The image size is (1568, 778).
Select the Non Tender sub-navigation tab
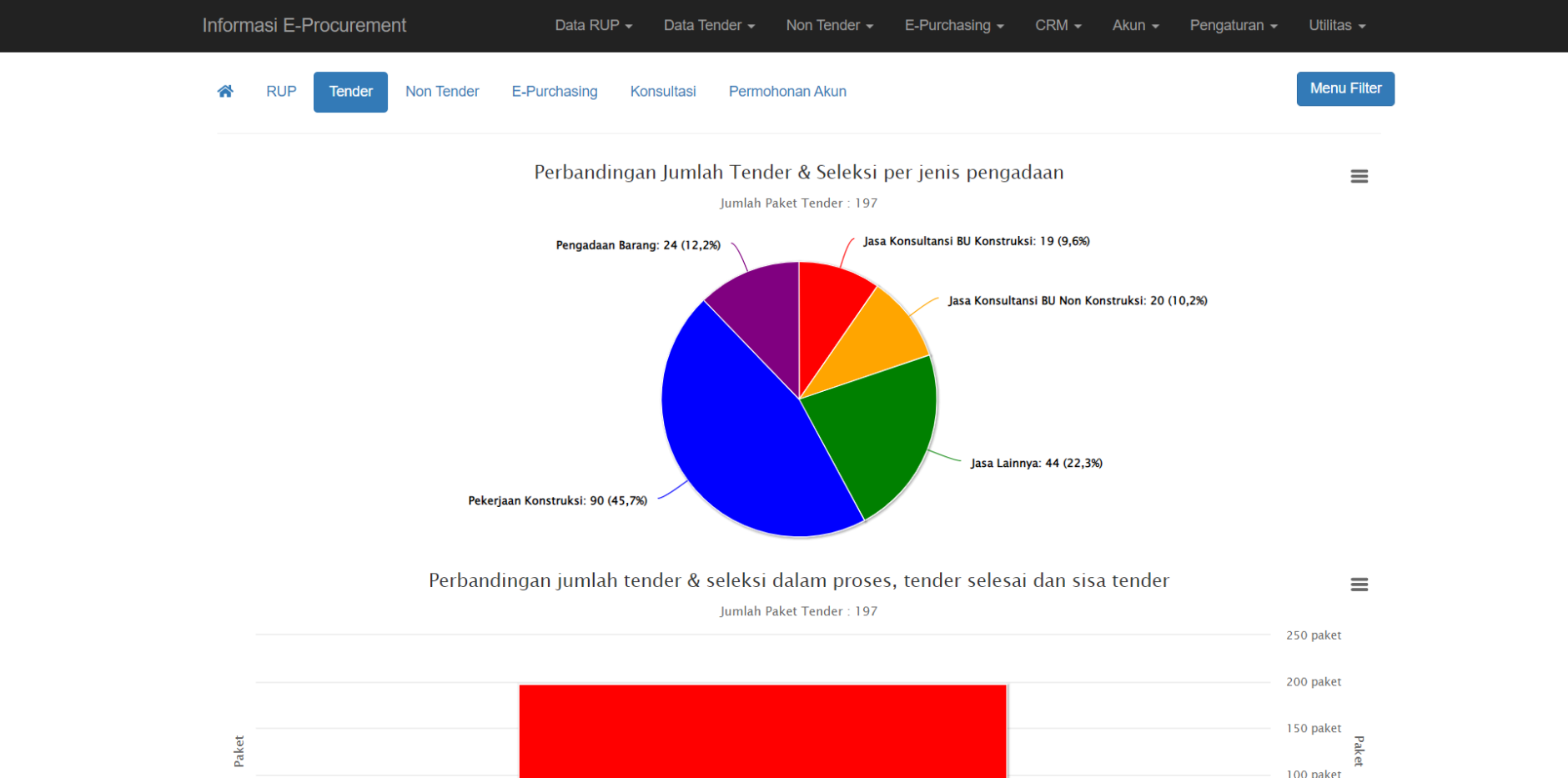[x=442, y=91]
